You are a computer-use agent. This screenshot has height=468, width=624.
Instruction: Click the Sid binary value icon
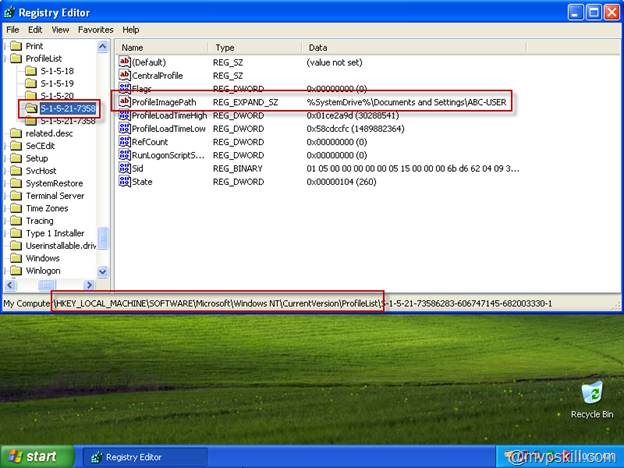click(125, 168)
